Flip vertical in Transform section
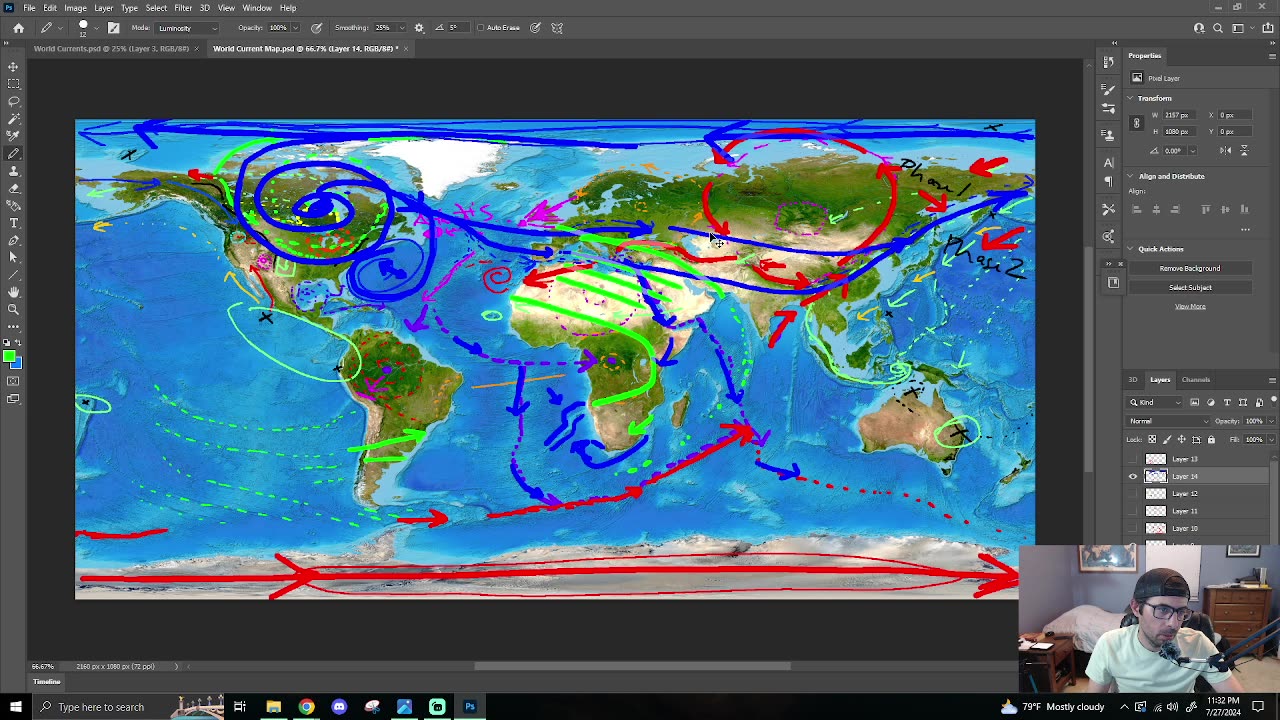1280x720 pixels. coord(1244,150)
